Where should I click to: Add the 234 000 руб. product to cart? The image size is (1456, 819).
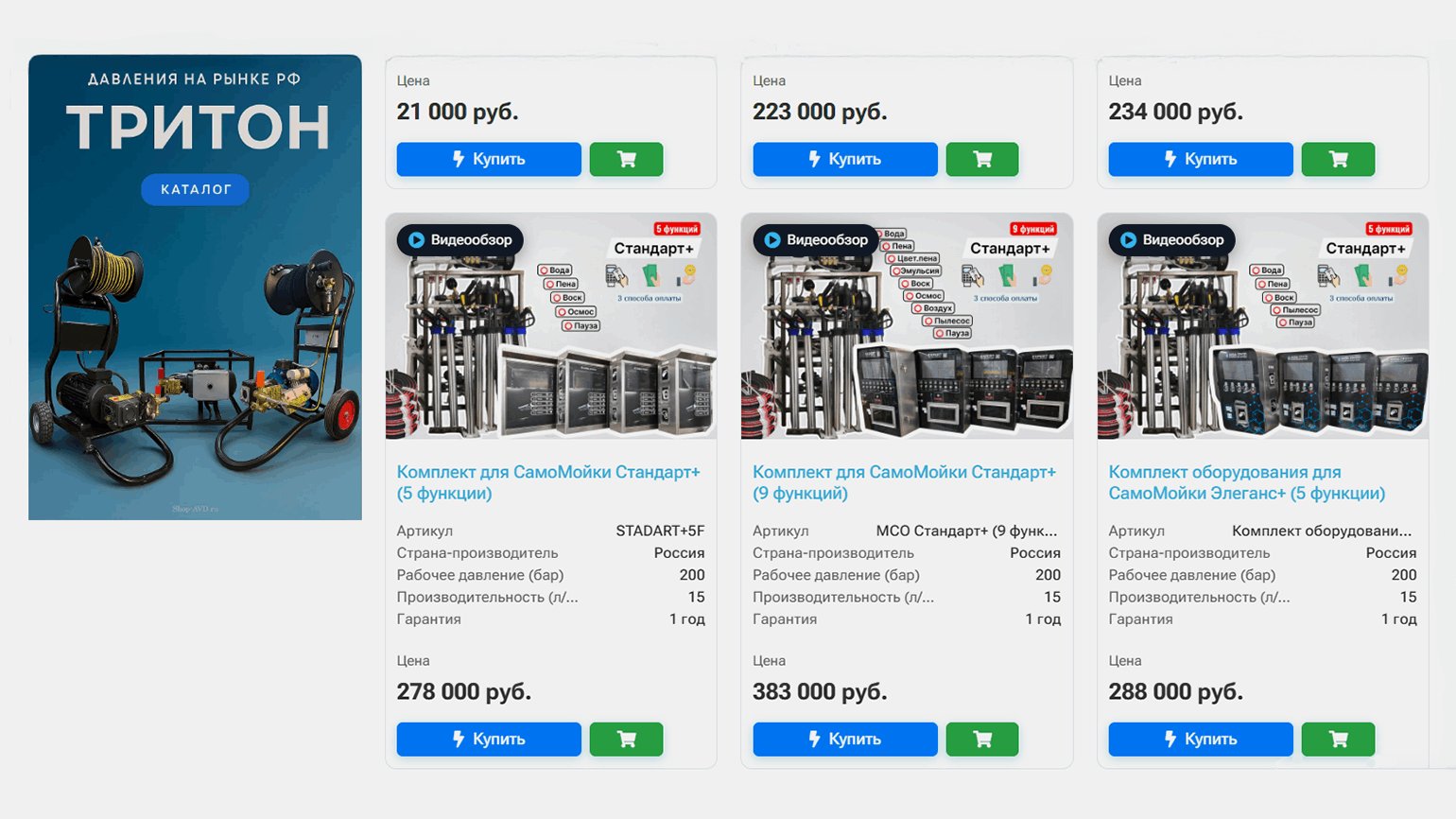click(x=1338, y=159)
